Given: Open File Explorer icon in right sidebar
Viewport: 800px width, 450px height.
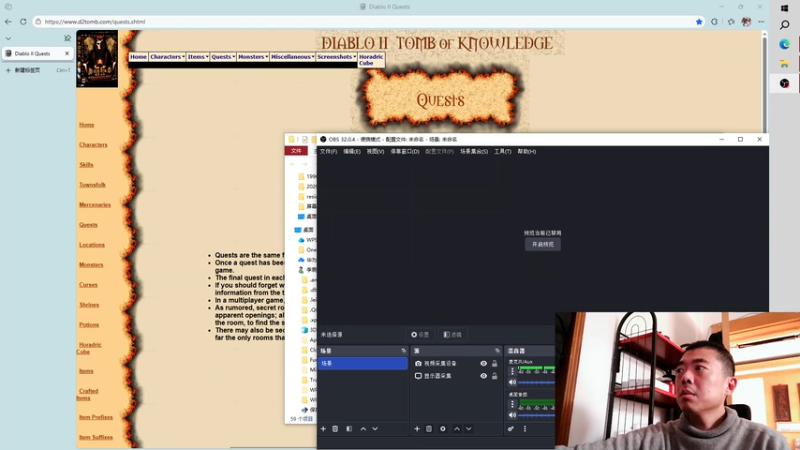Looking at the screenshot, I should [x=785, y=64].
